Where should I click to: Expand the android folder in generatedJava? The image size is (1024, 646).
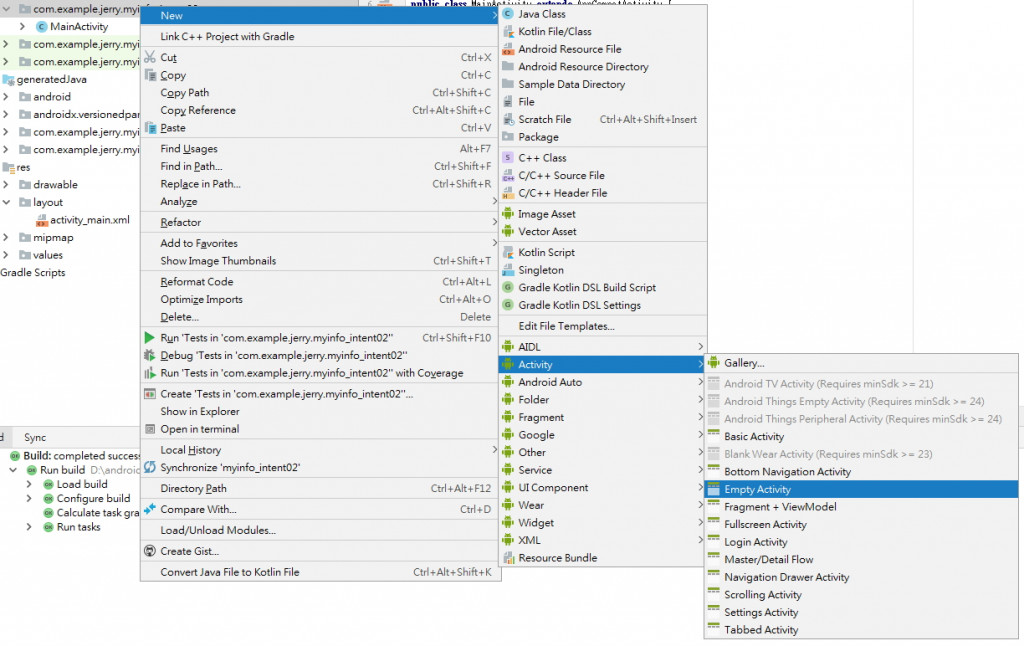[6, 97]
